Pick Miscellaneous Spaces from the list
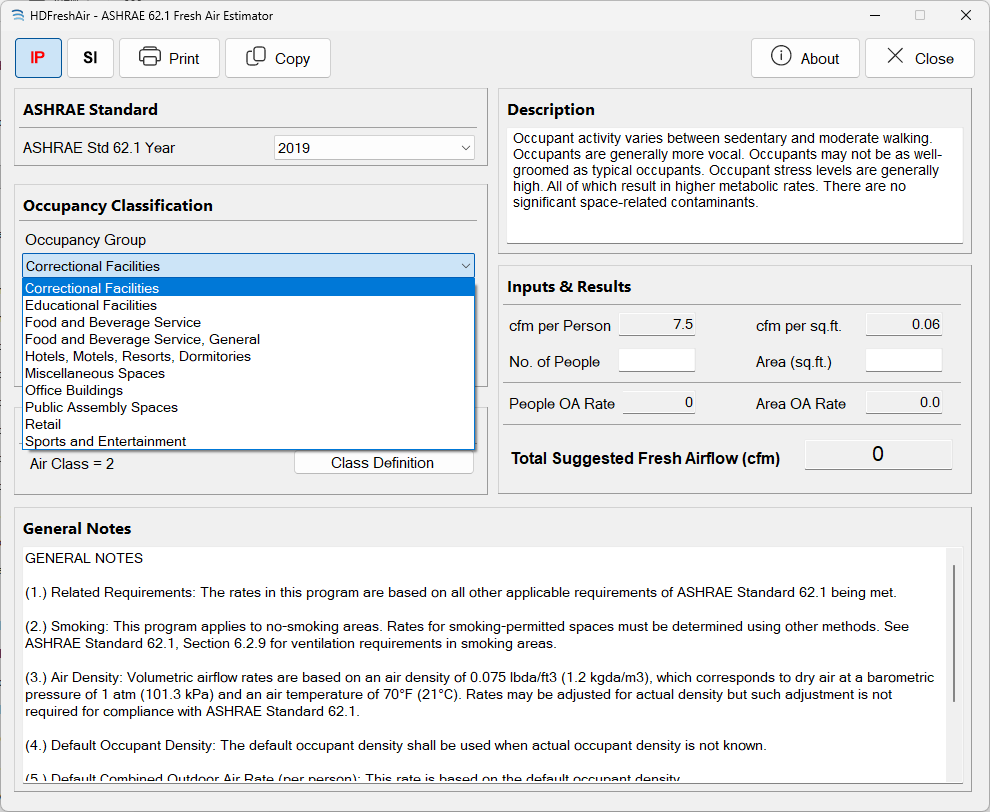990x812 pixels. click(249, 373)
